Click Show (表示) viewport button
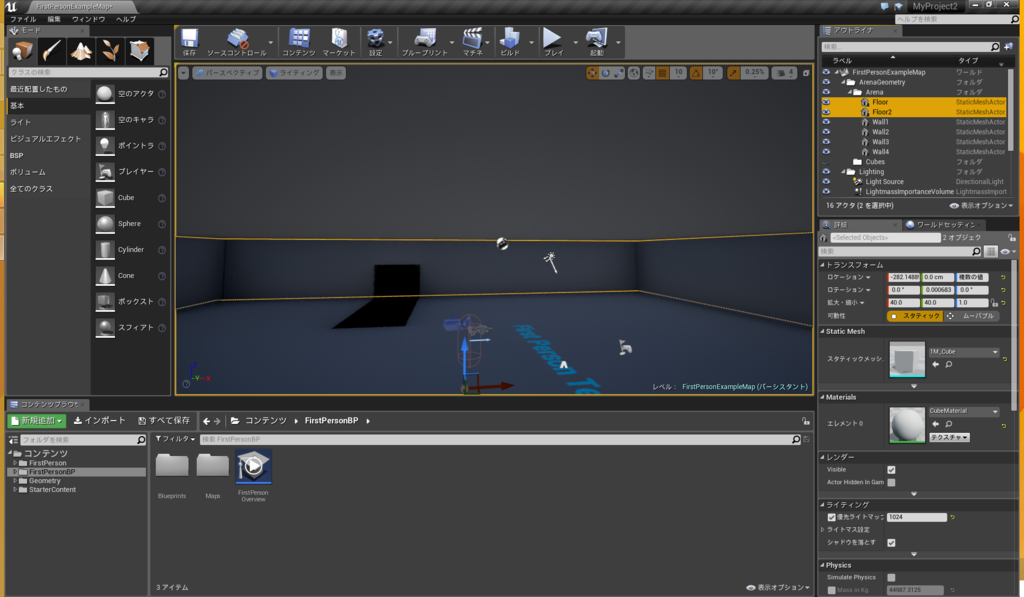This screenshot has width=1024, height=597. coord(336,73)
